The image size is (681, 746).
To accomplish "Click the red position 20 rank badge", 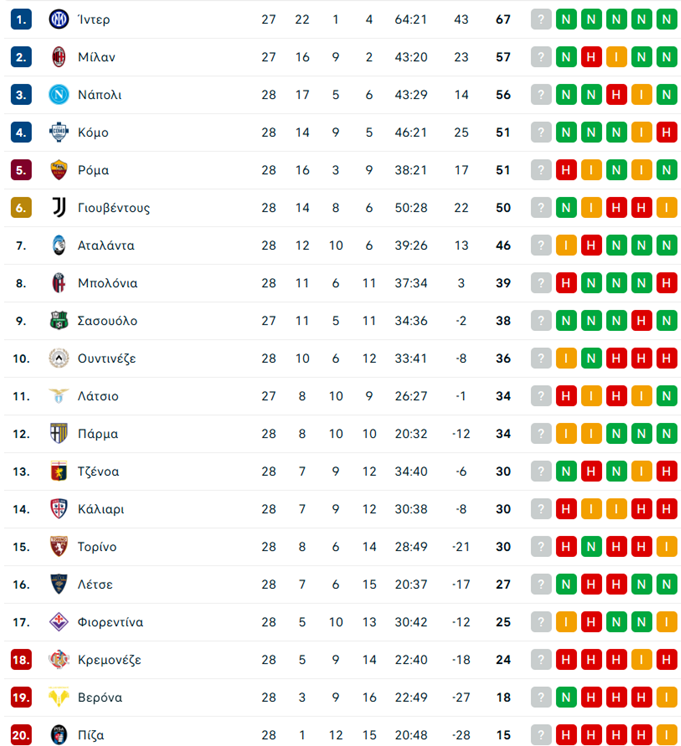I will pyautogui.click(x=22, y=735).
